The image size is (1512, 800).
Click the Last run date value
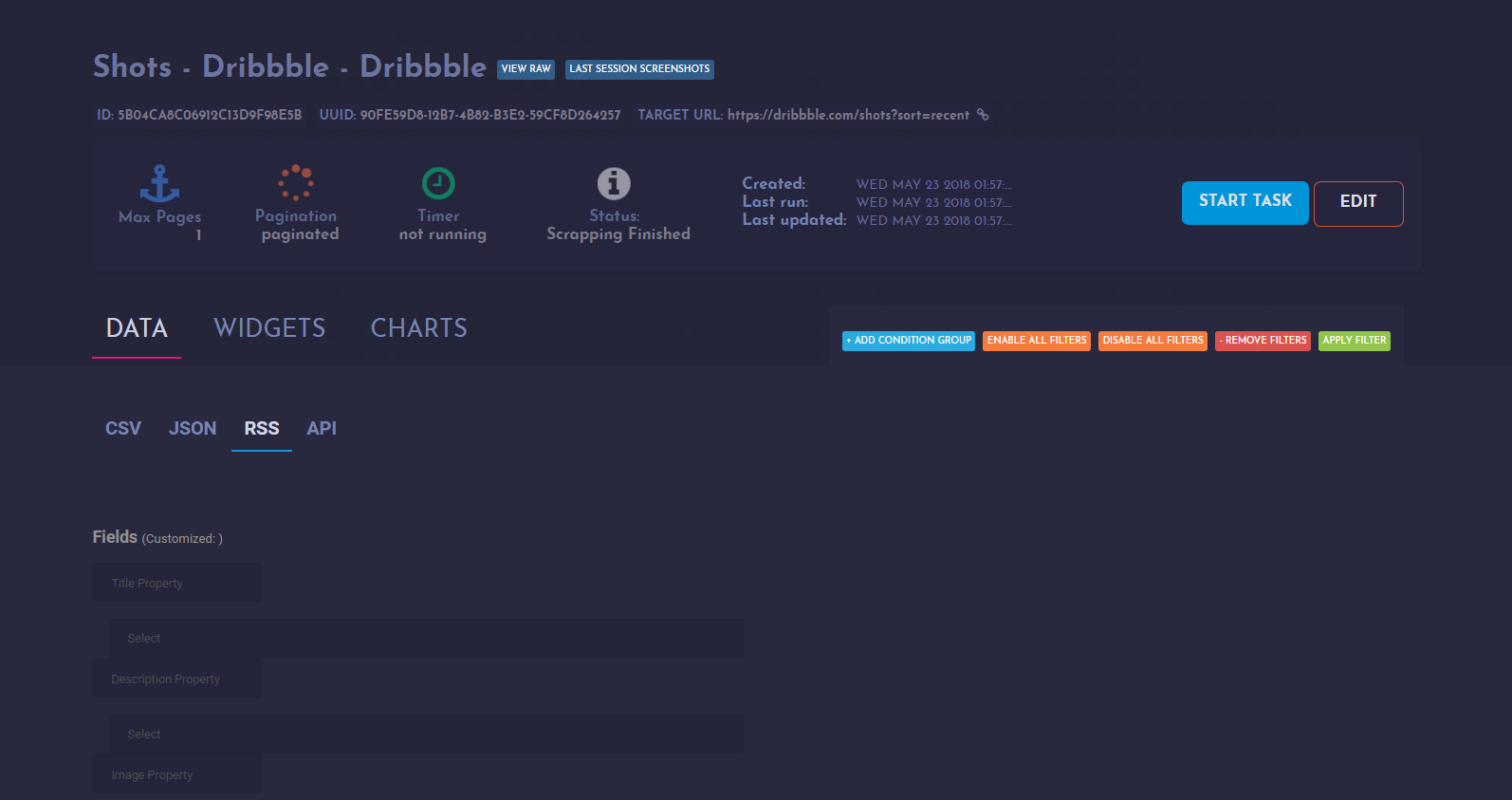[933, 203]
